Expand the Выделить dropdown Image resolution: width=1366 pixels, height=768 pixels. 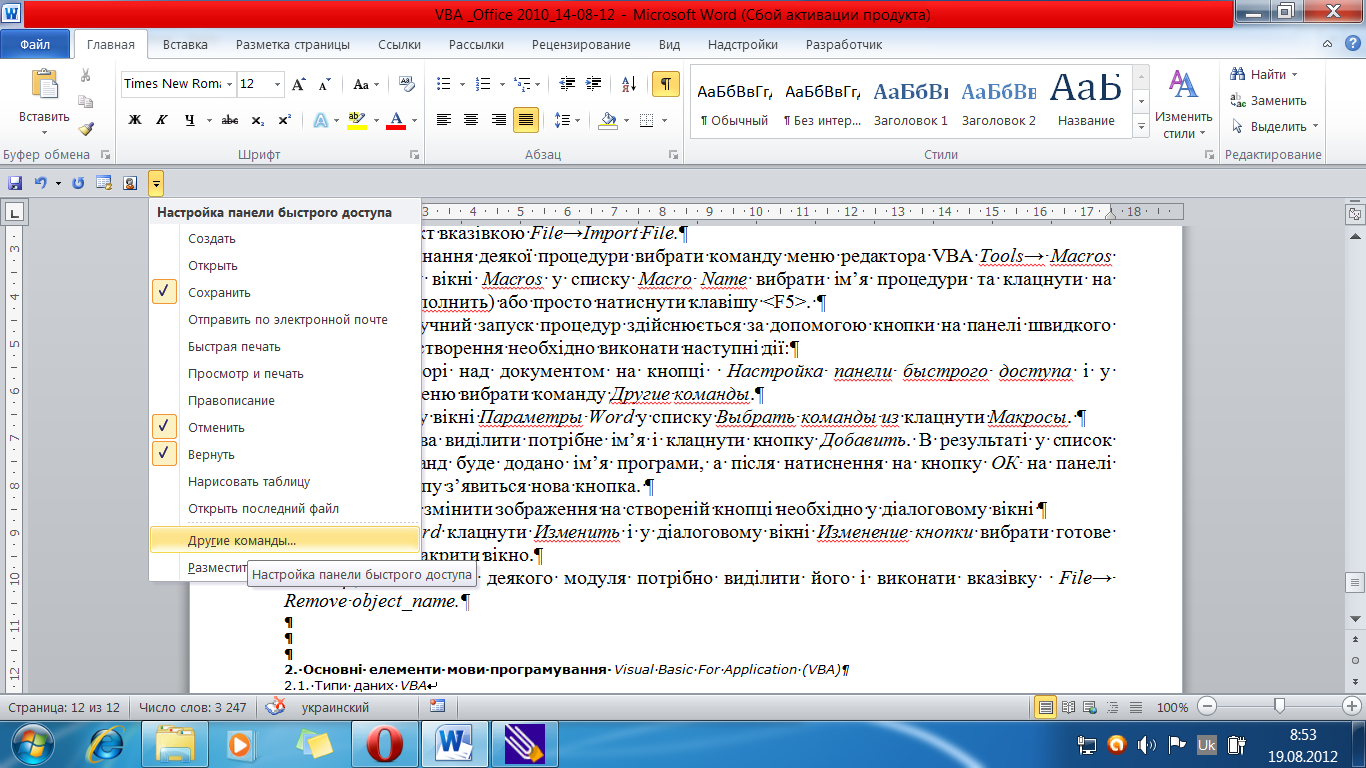(1315, 127)
